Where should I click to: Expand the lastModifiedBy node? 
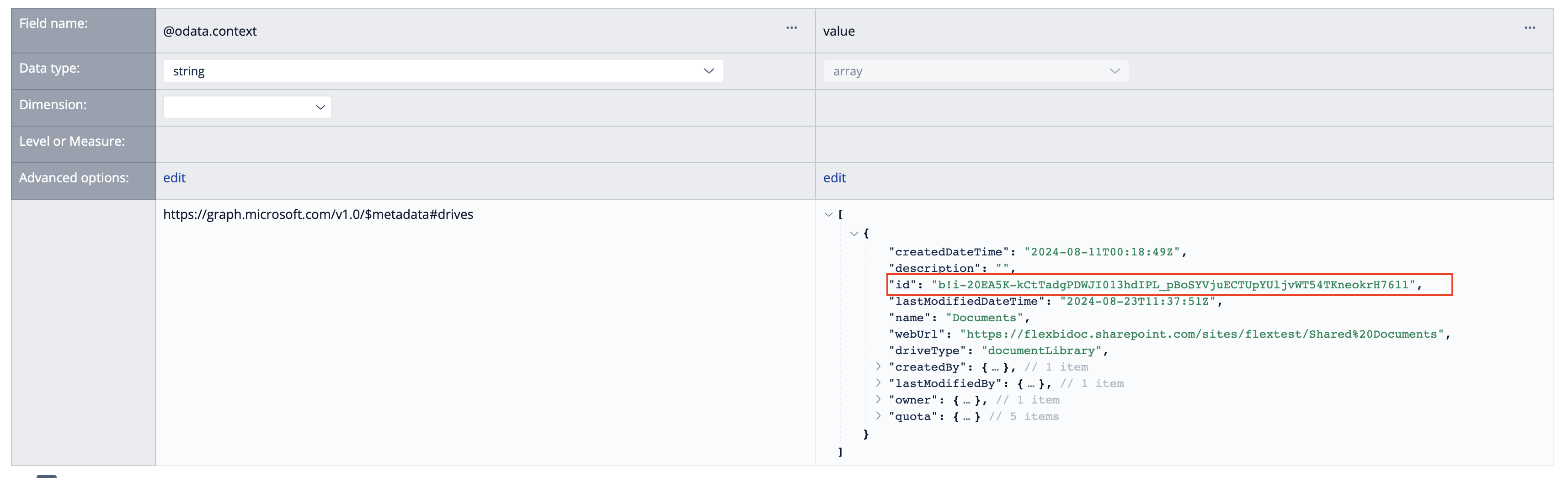(x=878, y=383)
